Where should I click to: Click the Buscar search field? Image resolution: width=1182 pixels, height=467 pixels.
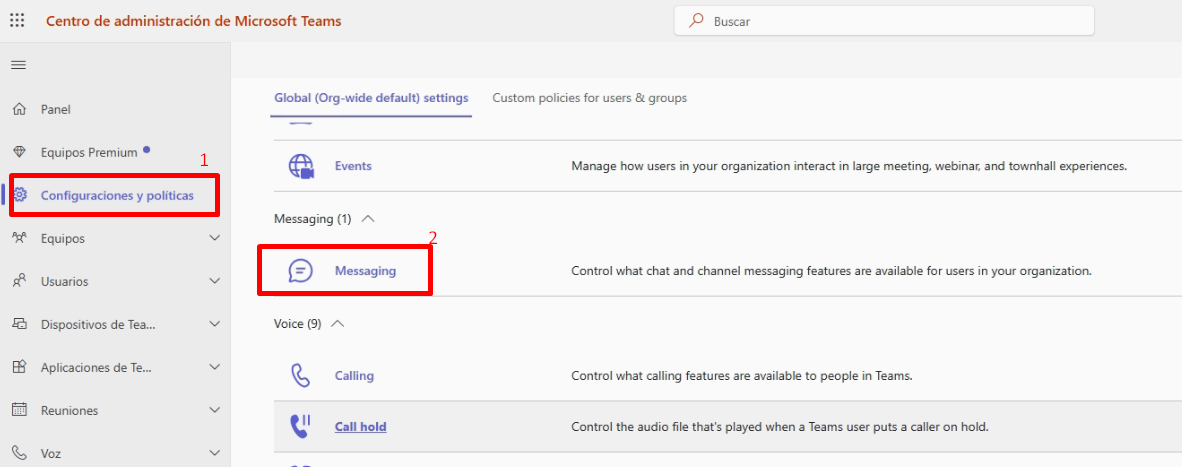click(890, 21)
